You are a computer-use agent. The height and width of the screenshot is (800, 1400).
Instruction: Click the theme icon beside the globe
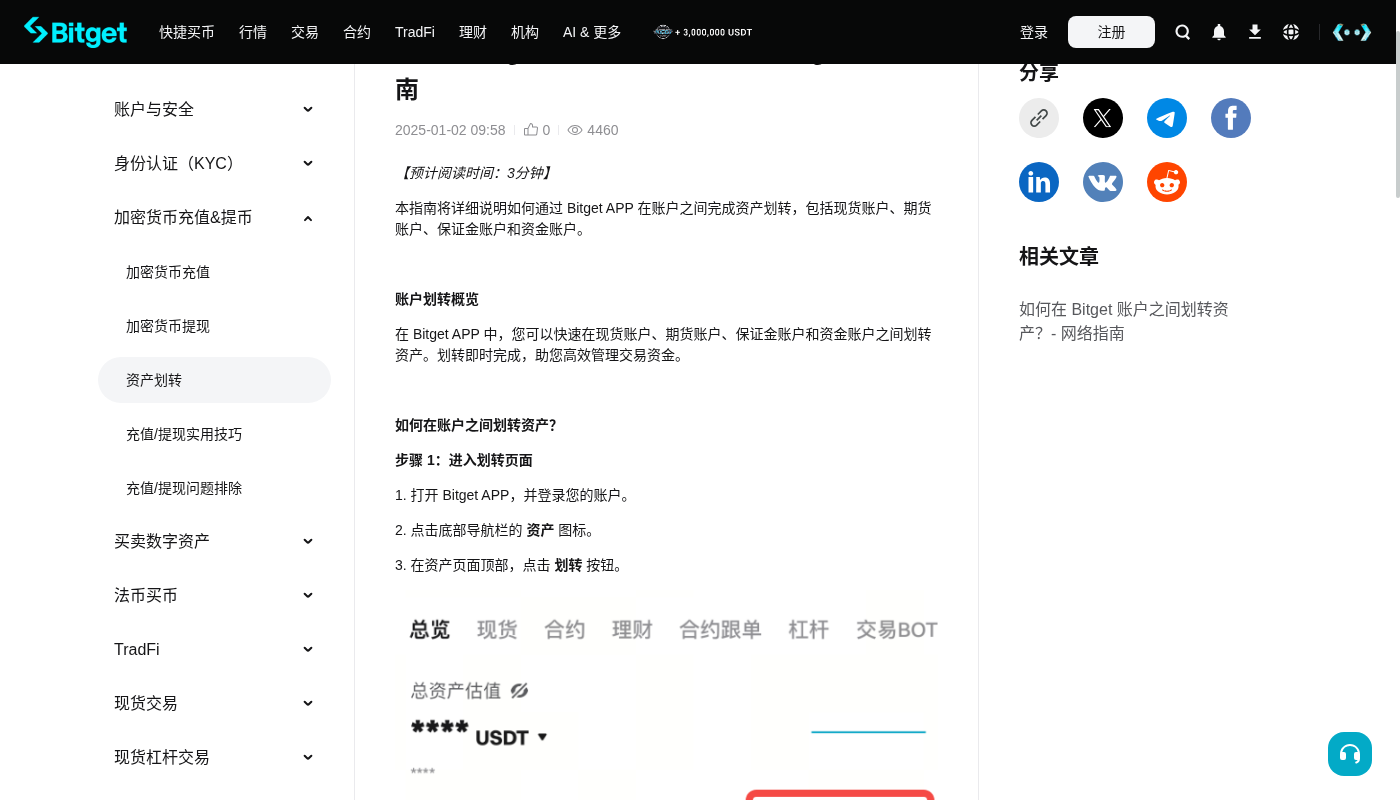click(x=1352, y=32)
